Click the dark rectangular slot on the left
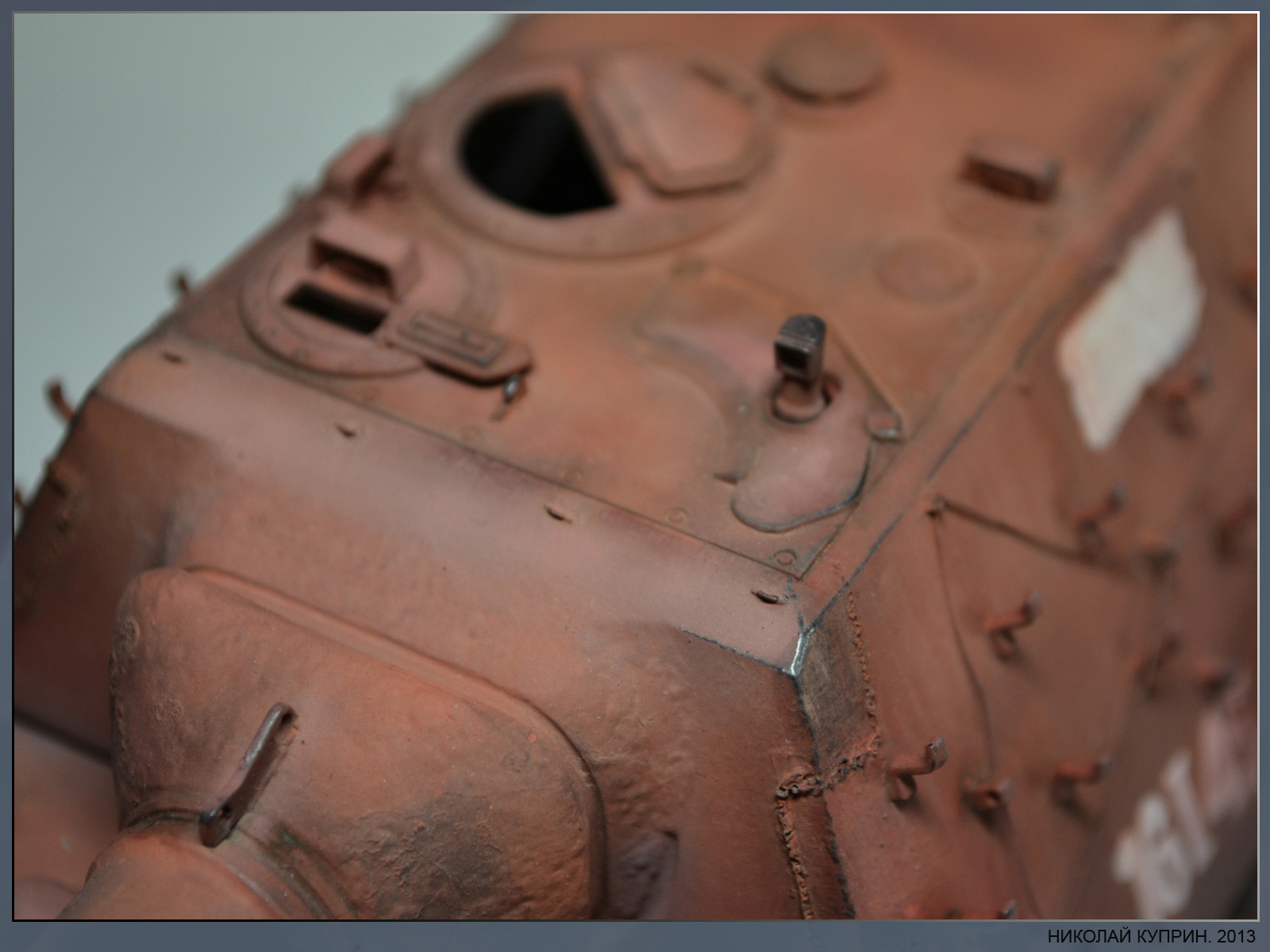 click(x=333, y=308)
